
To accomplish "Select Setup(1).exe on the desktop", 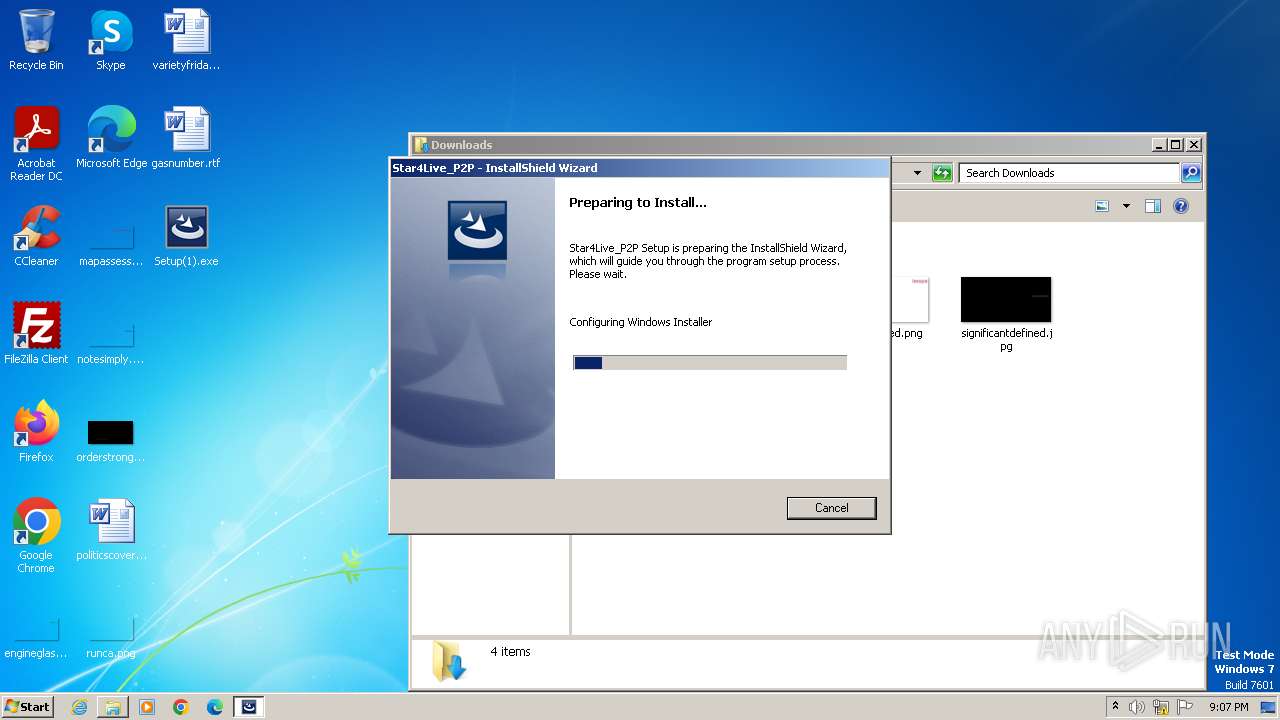I will click(186, 236).
